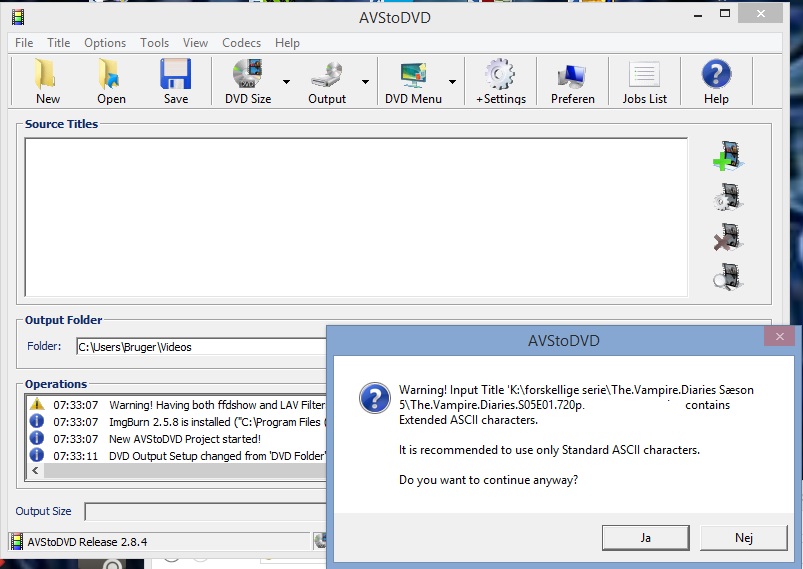
Task: Edit the title with the film gear icon
Action: click(728, 197)
